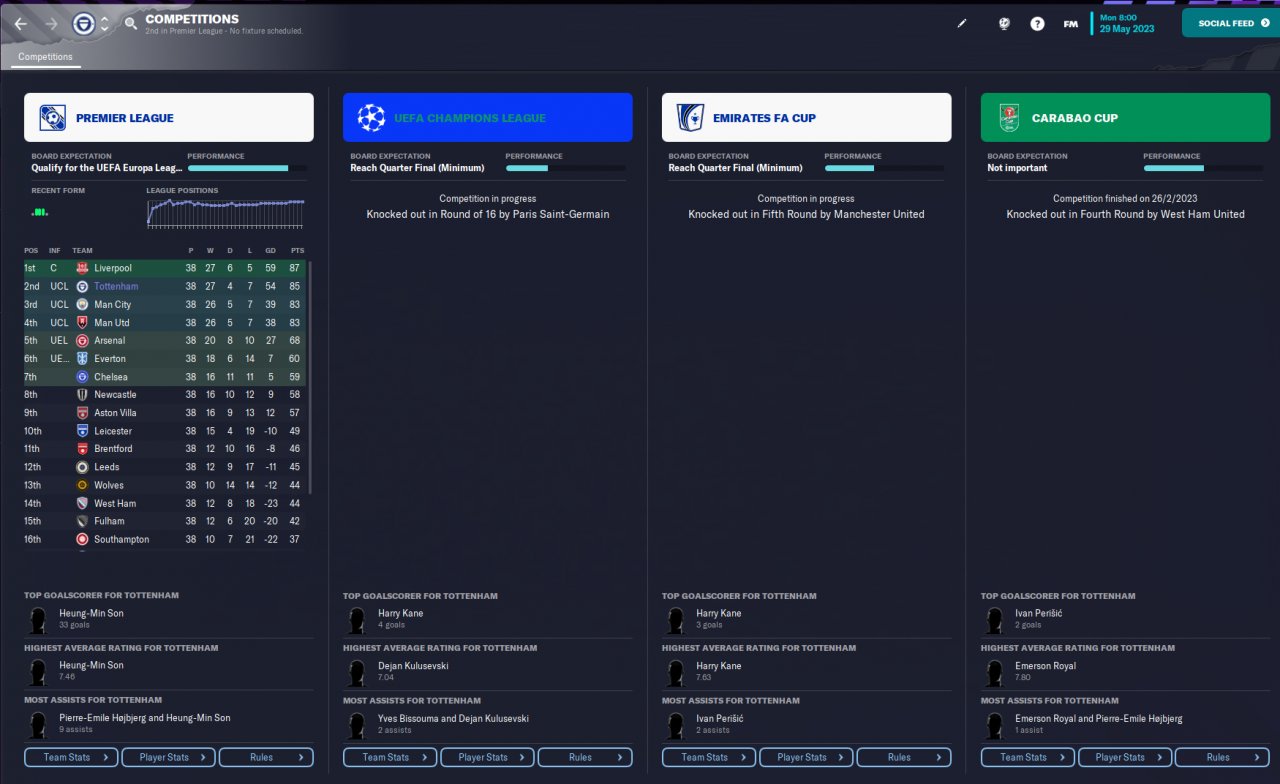Viewport: 1280px width, 784px height.
Task: Click the Carabao Cup performance bar
Action: pyautogui.click(x=1204, y=168)
